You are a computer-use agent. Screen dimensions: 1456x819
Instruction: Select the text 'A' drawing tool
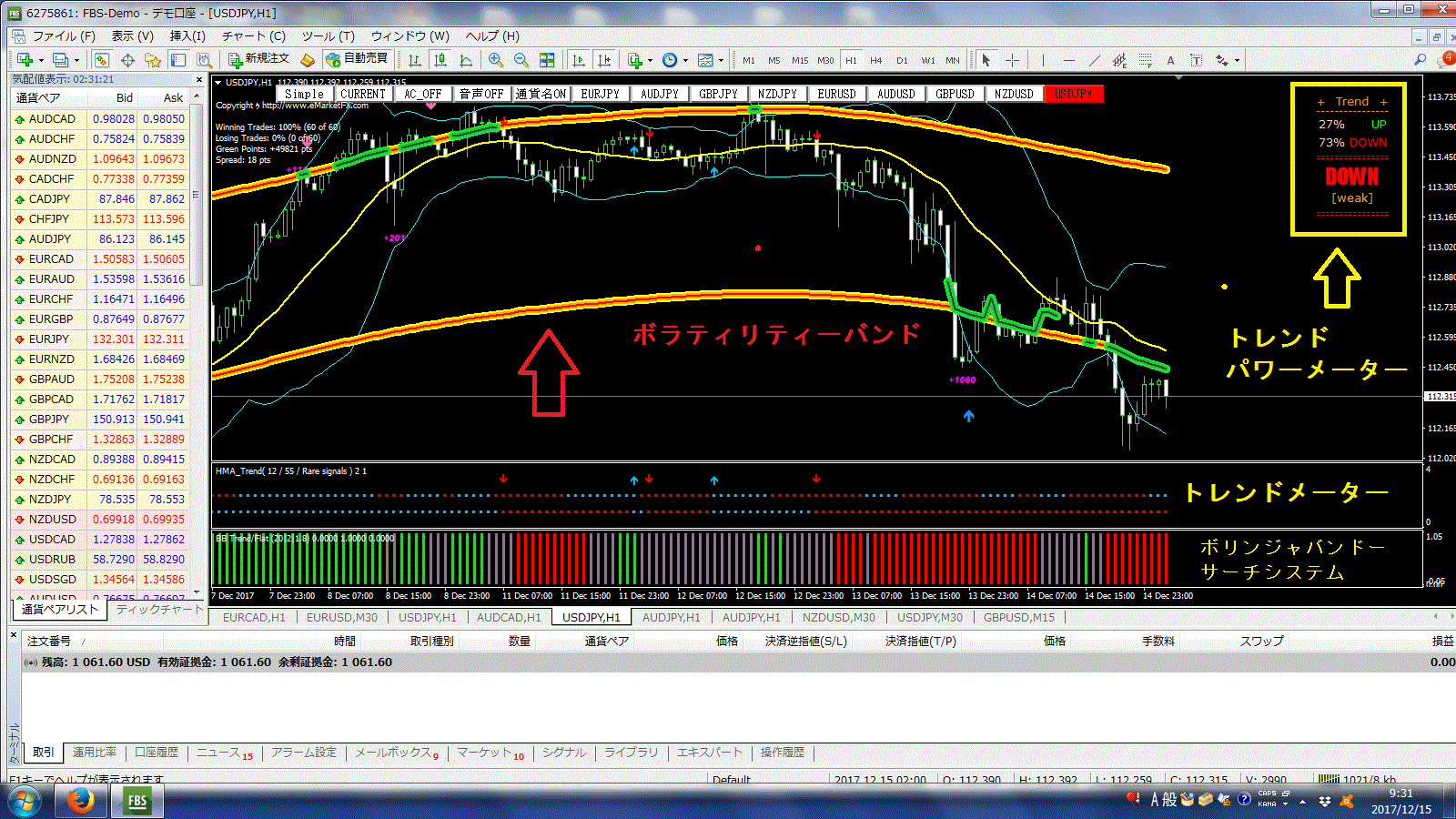point(1170,60)
